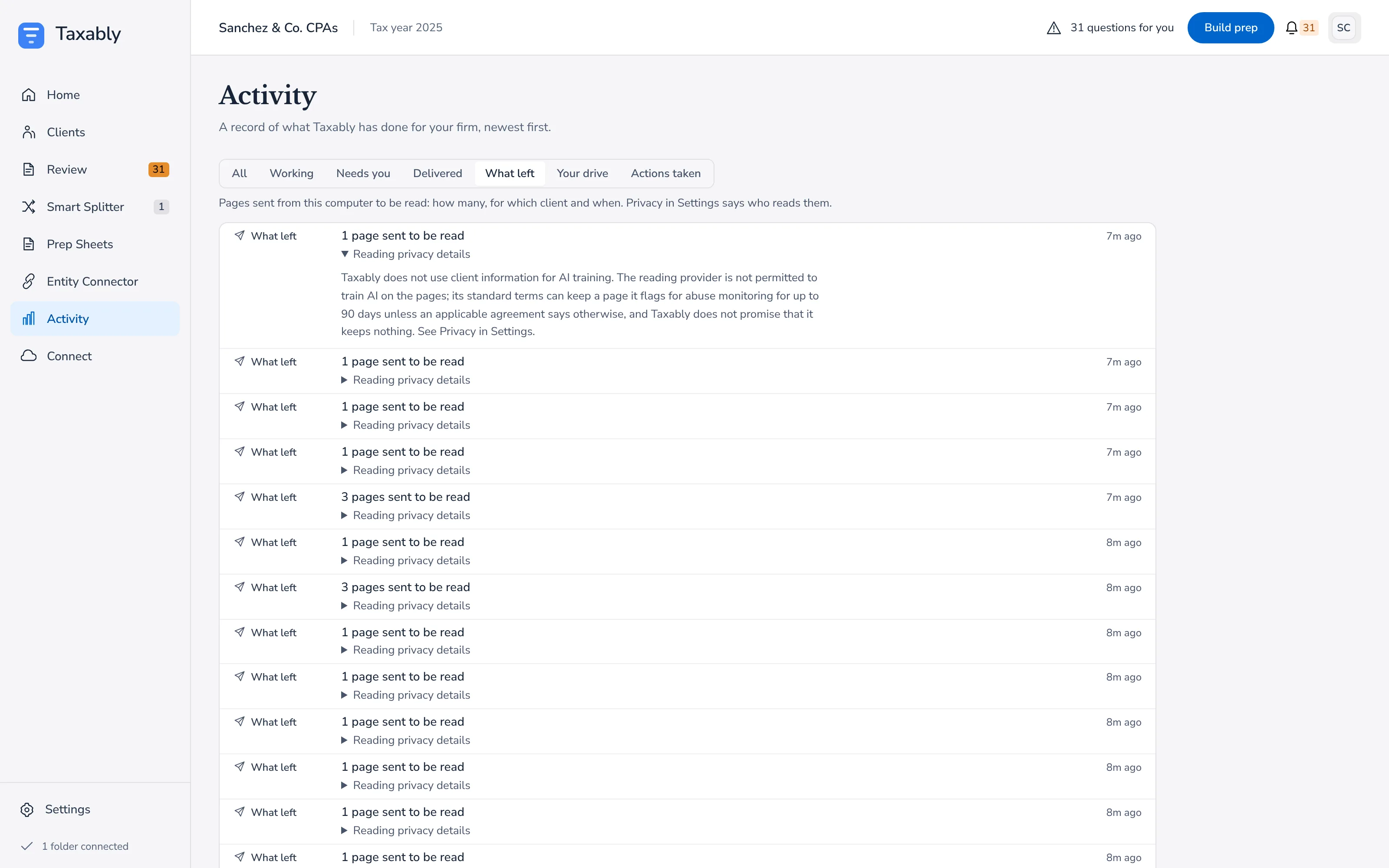This screenshot has width=1389, height=868.
Task: Select Activity in the sidebar
Action: [x=95, y=319]
